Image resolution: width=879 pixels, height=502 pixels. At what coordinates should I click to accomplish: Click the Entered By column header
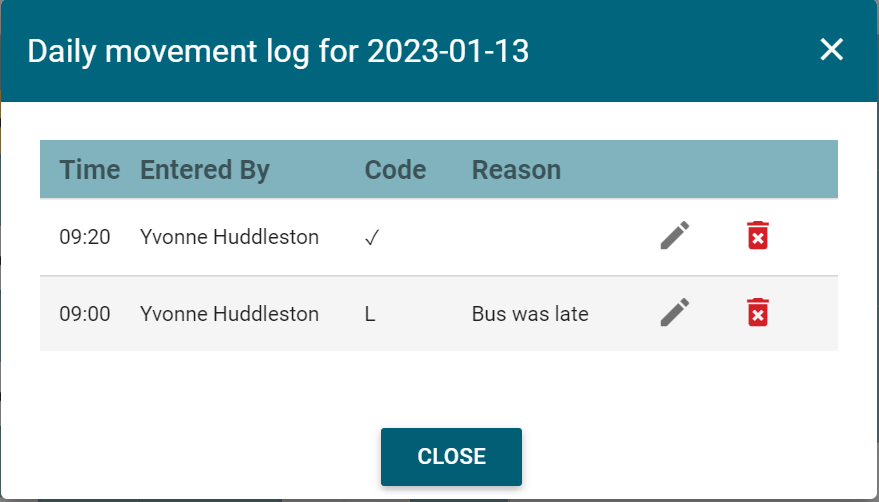pyautogui.click(x=205, y=169)
